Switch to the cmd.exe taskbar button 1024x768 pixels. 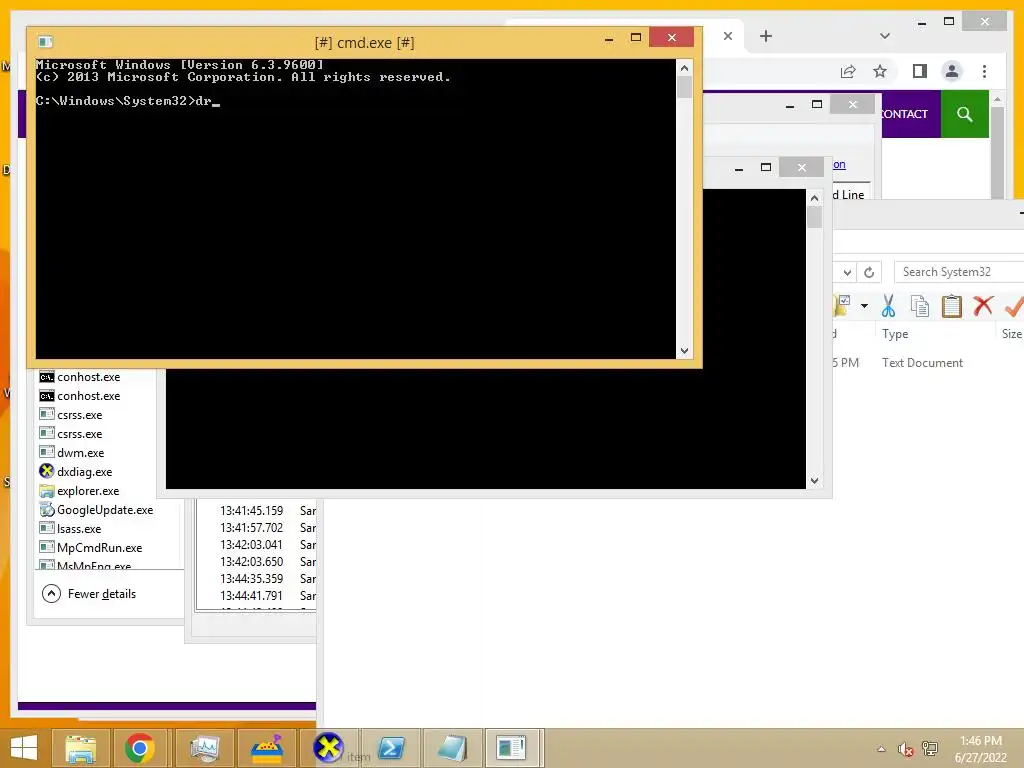[x=511, y=748]
